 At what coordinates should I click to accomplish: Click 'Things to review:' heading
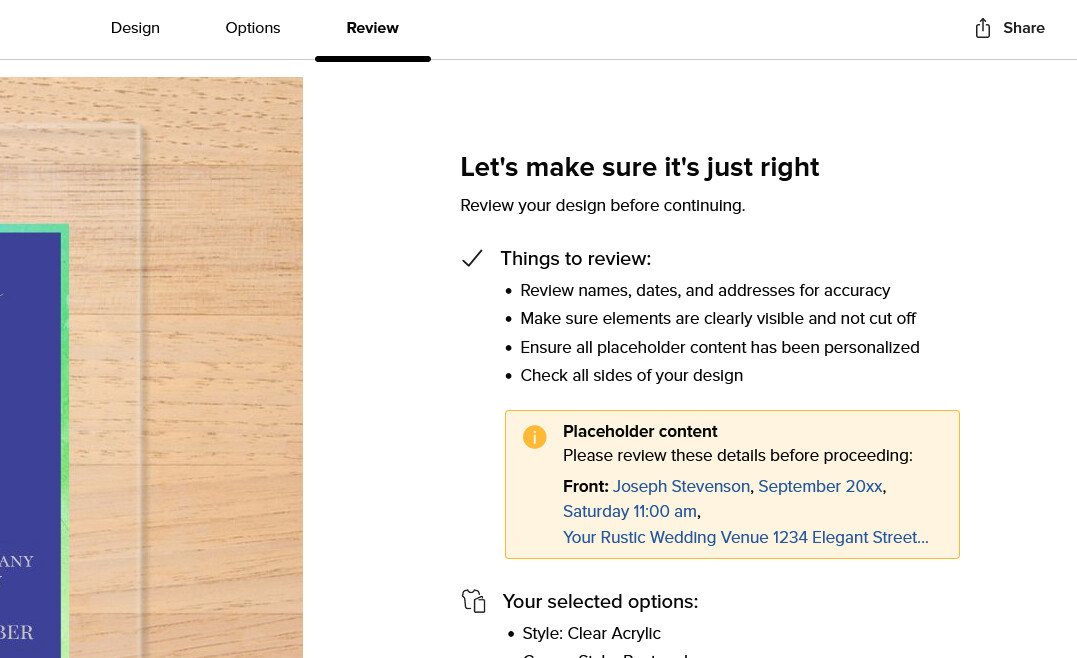coord(576,259)
